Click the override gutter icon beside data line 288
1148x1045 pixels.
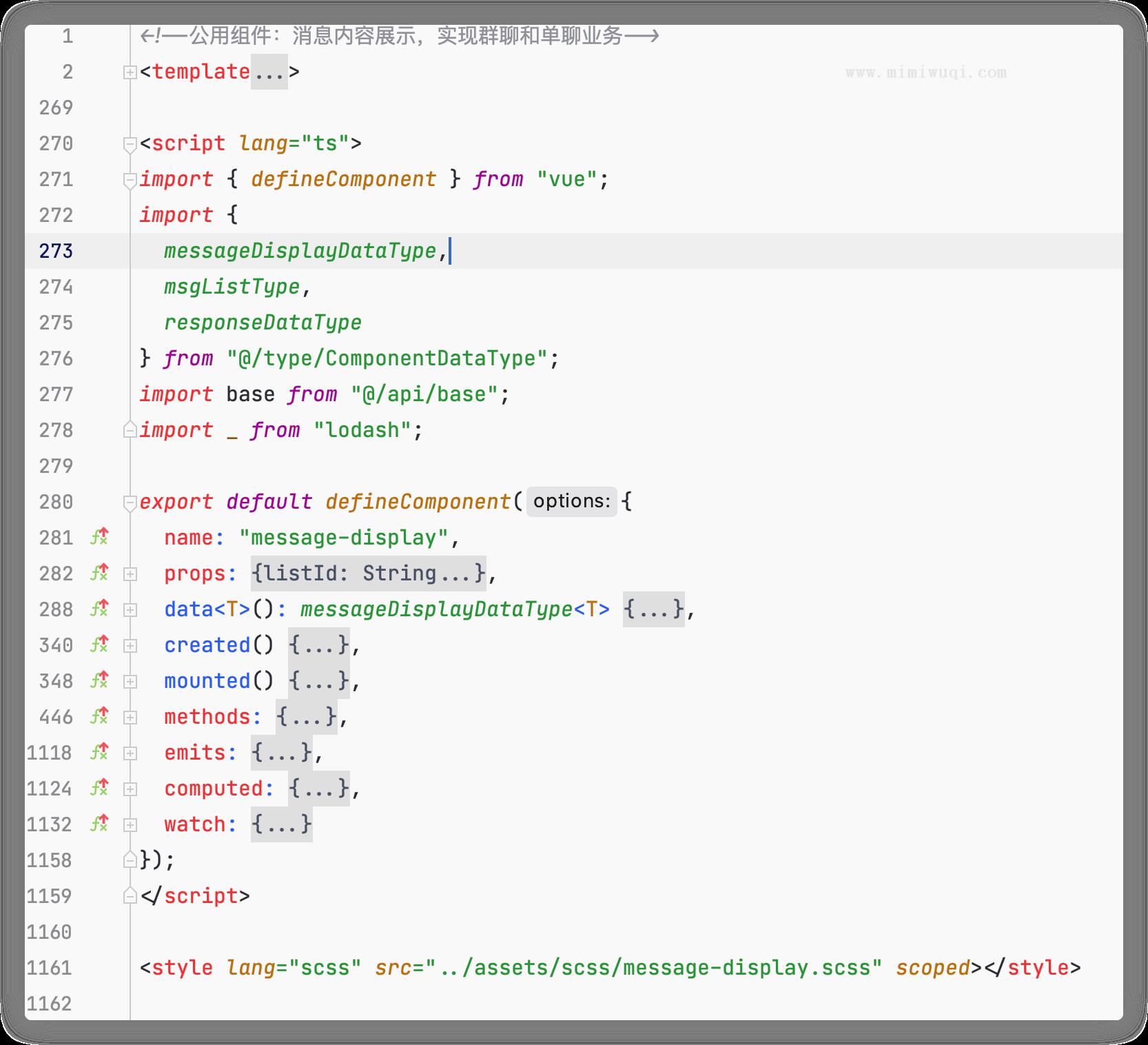[100, 609]
